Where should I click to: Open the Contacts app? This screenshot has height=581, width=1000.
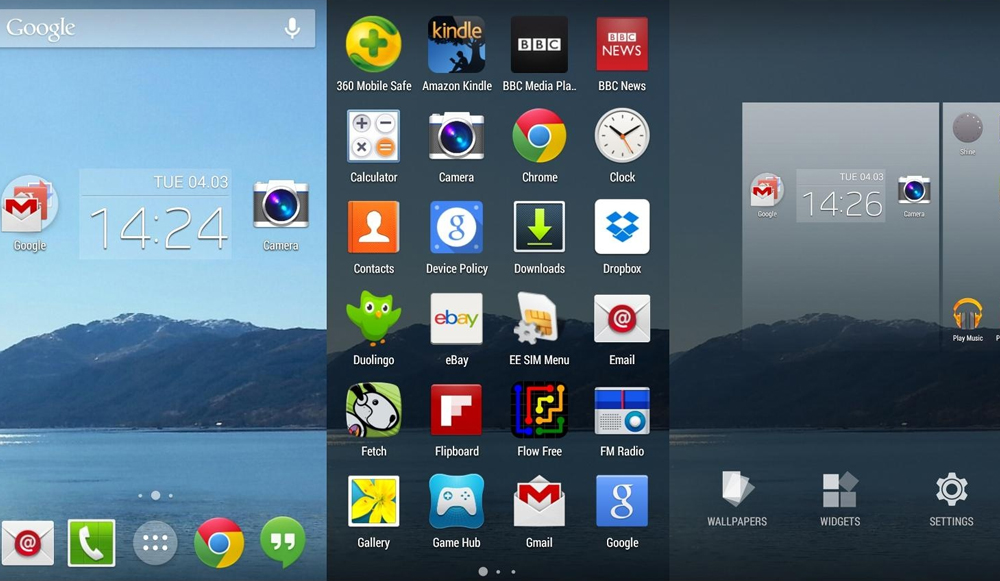click(x=374, y=227)
